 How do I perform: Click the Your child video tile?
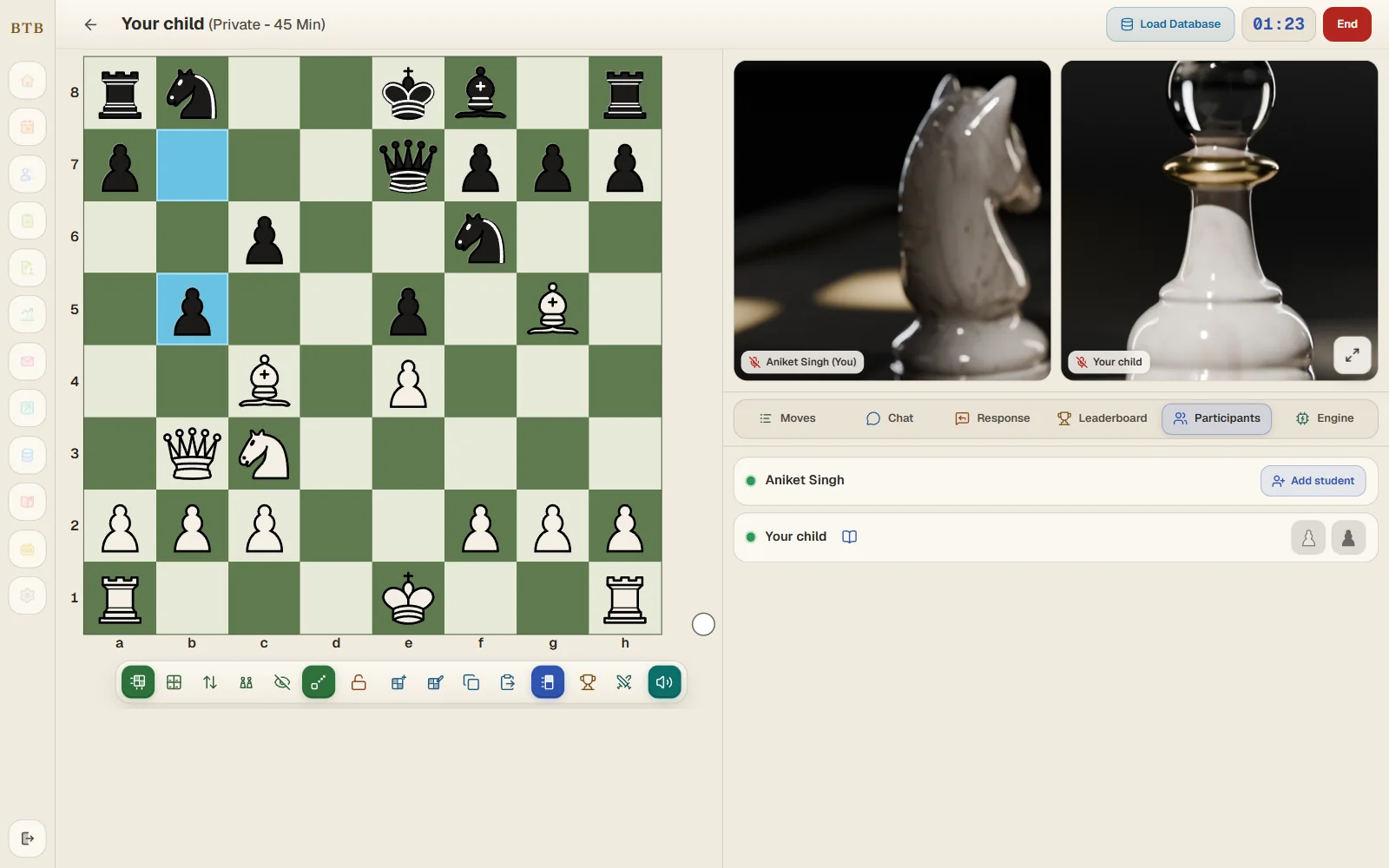tap(1219, 220)
